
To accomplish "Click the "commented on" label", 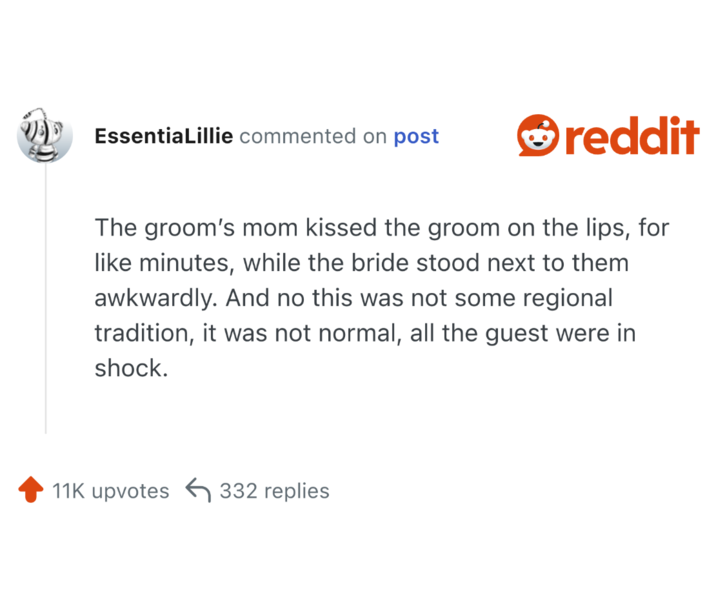I will 313,136.
